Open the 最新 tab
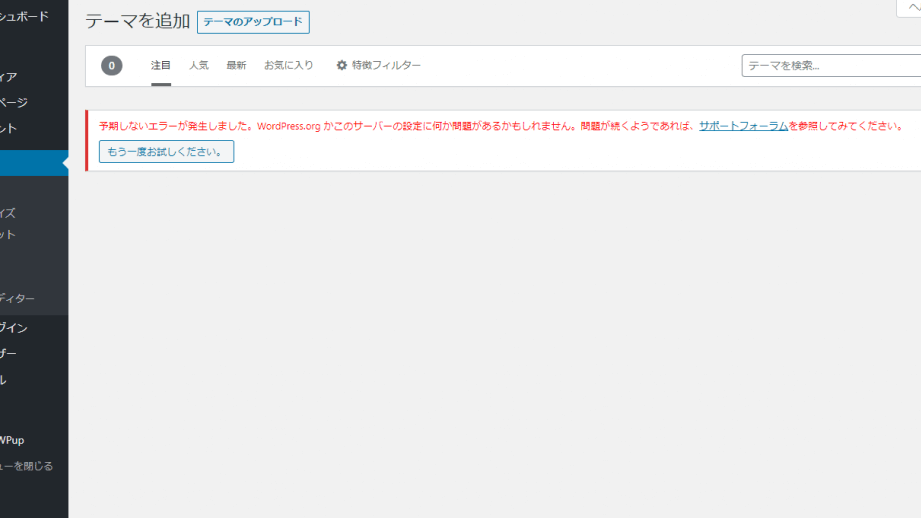 coord(236,65)
